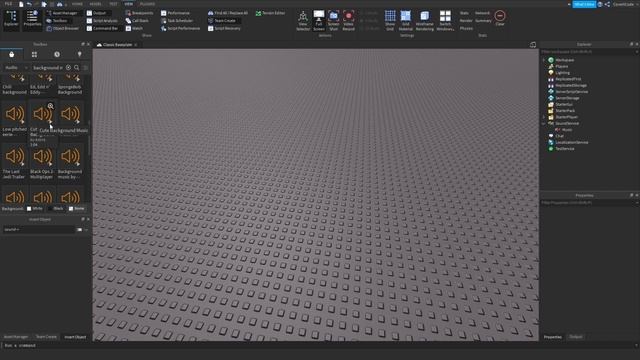
Task: Toggle Show Grid
Action: (x=390, y=20)
